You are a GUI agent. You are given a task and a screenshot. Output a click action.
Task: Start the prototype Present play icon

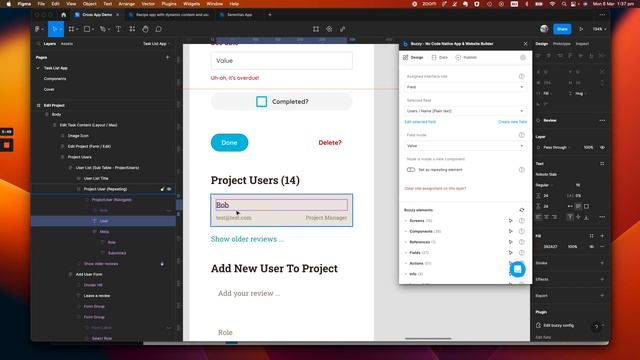581,29
